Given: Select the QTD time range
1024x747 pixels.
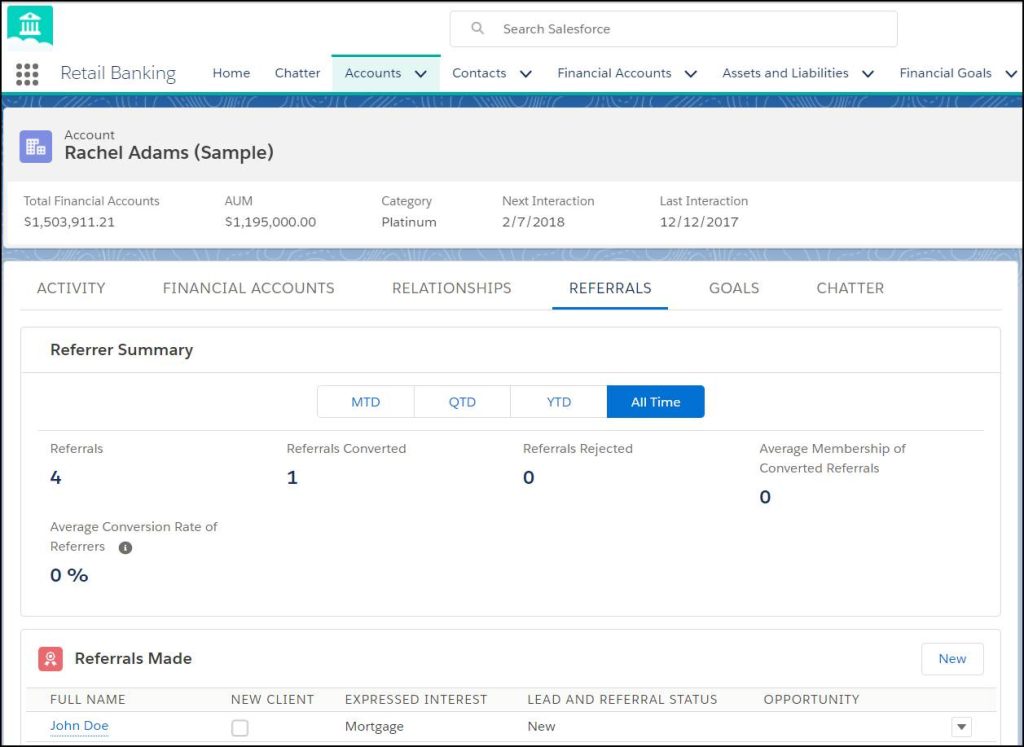Looking at the screenshot, I should tap(462, 402).
